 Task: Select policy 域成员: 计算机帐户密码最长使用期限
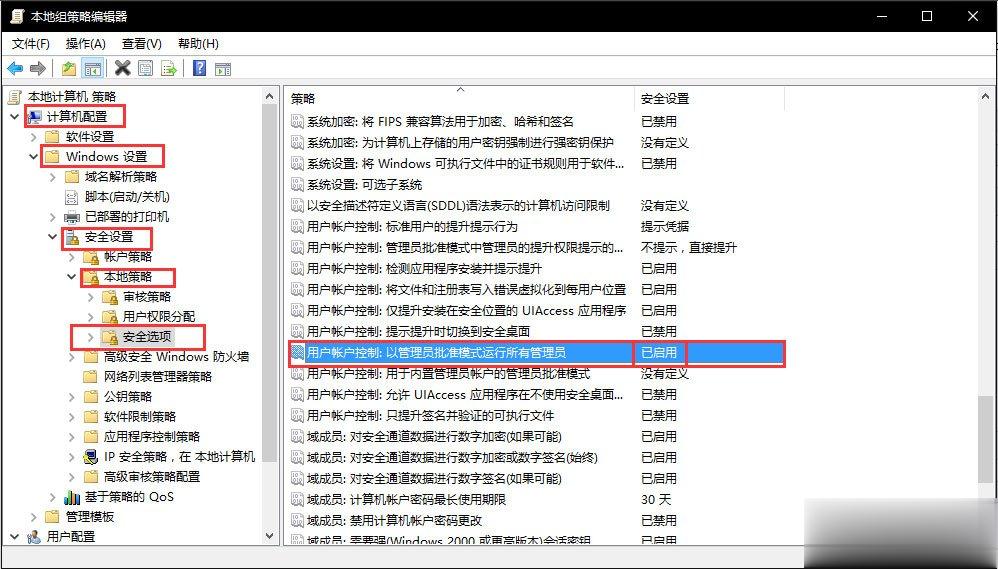[x=406, y=500]
